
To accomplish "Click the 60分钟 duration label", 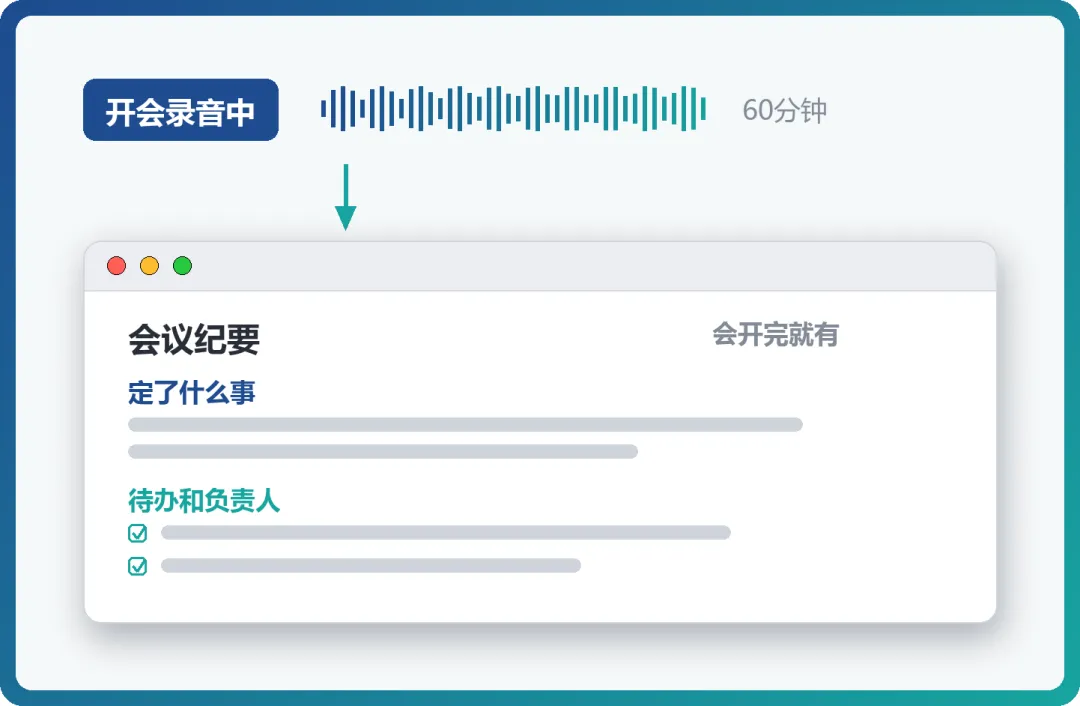I will (x=785, y=110).
